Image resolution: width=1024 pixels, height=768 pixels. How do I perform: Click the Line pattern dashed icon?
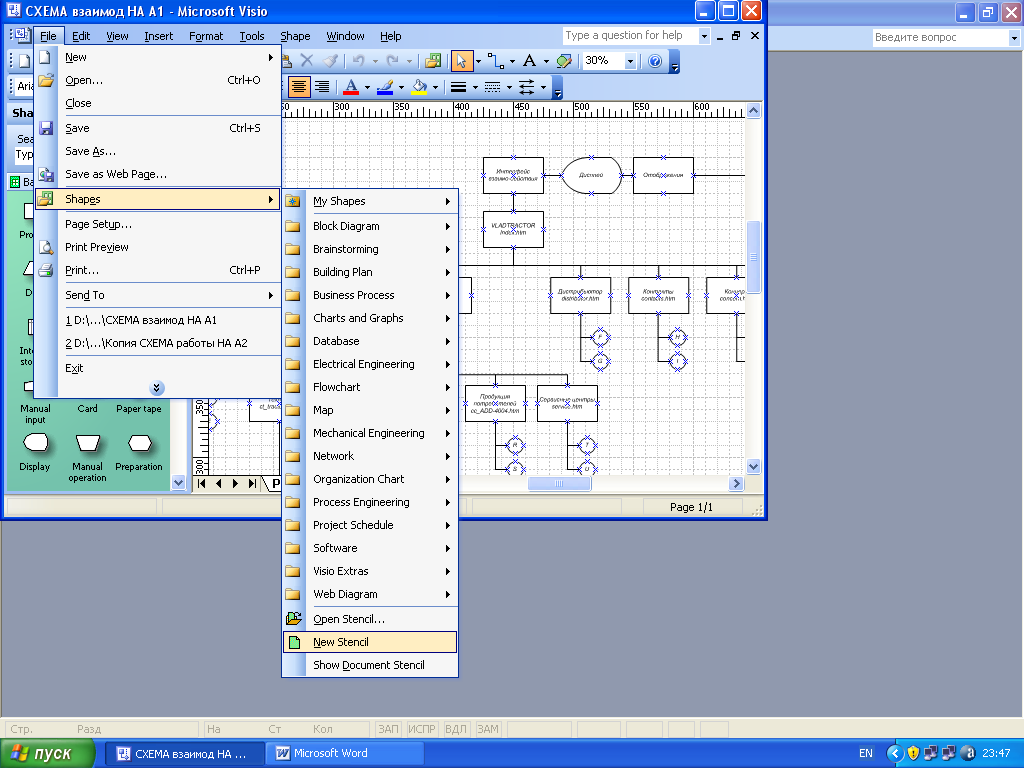492,87
